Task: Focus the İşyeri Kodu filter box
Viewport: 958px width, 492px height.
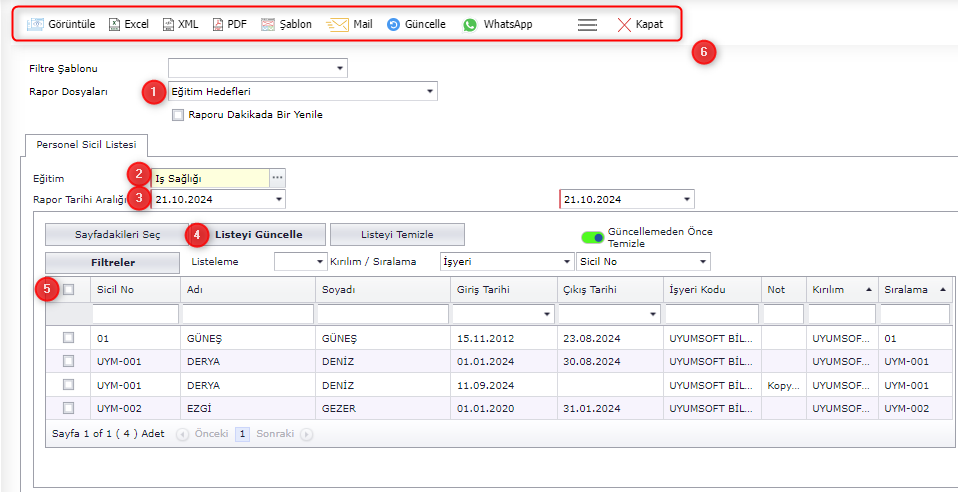Action: (712, 314)
